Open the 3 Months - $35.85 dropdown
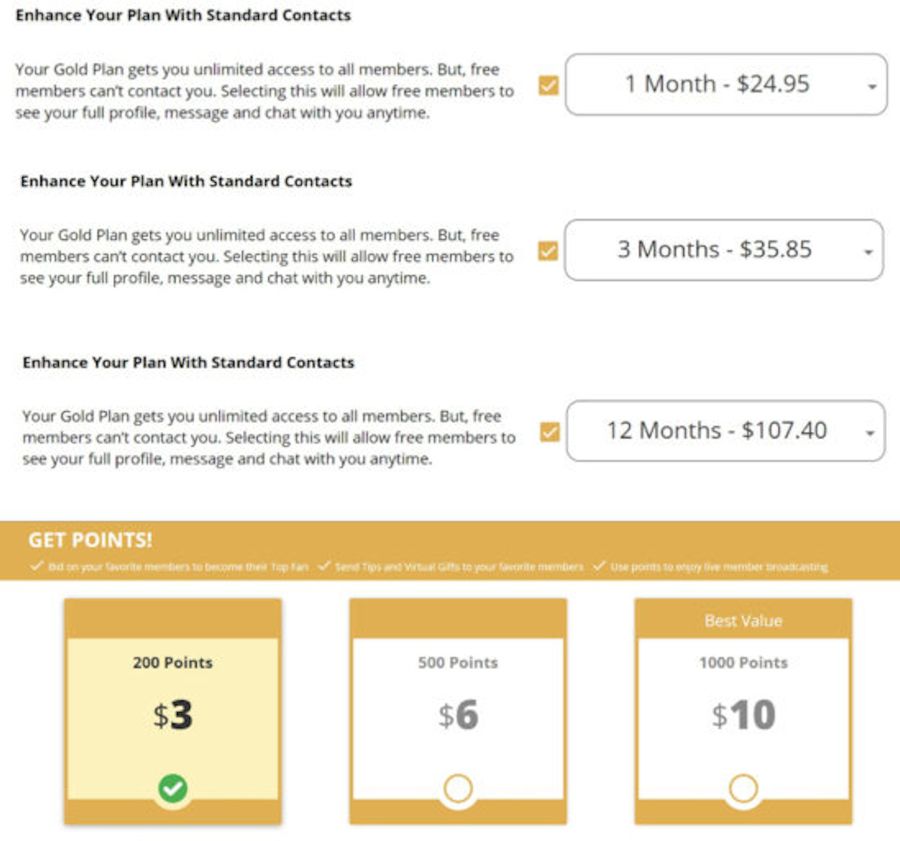900x841 pixels. point(724,250)
